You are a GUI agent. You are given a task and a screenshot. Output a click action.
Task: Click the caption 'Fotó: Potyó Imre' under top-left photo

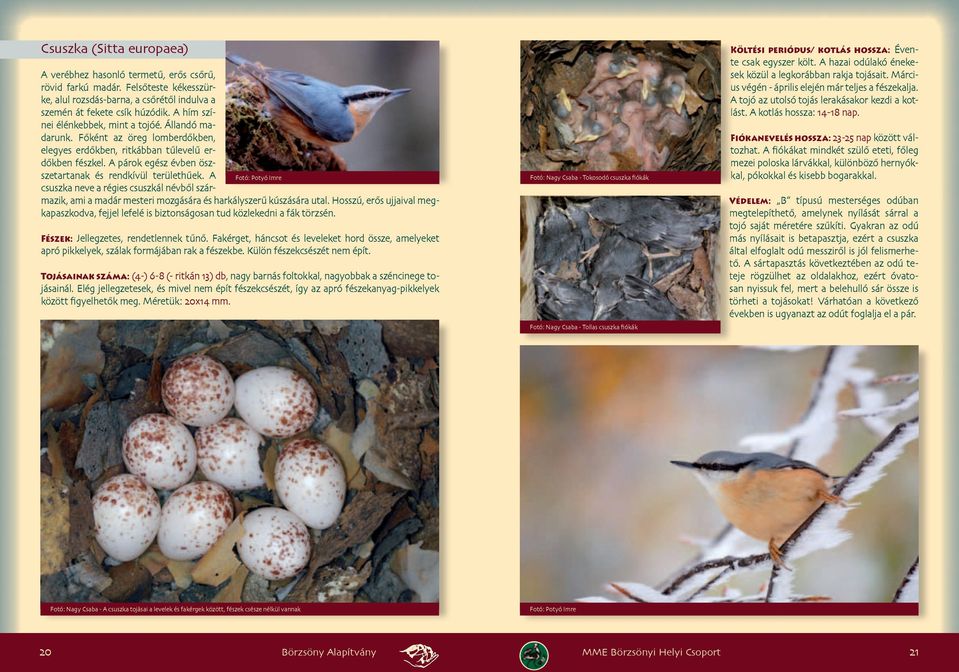click(x=258, y=178)
